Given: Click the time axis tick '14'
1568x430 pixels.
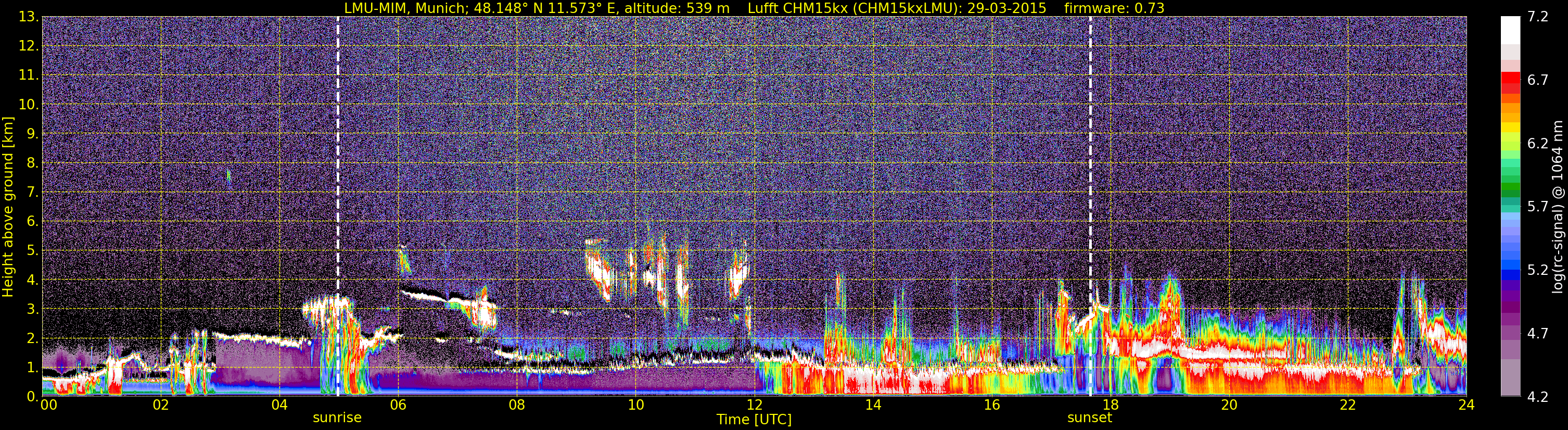Looking at the screenshot, I should (873, 405).
